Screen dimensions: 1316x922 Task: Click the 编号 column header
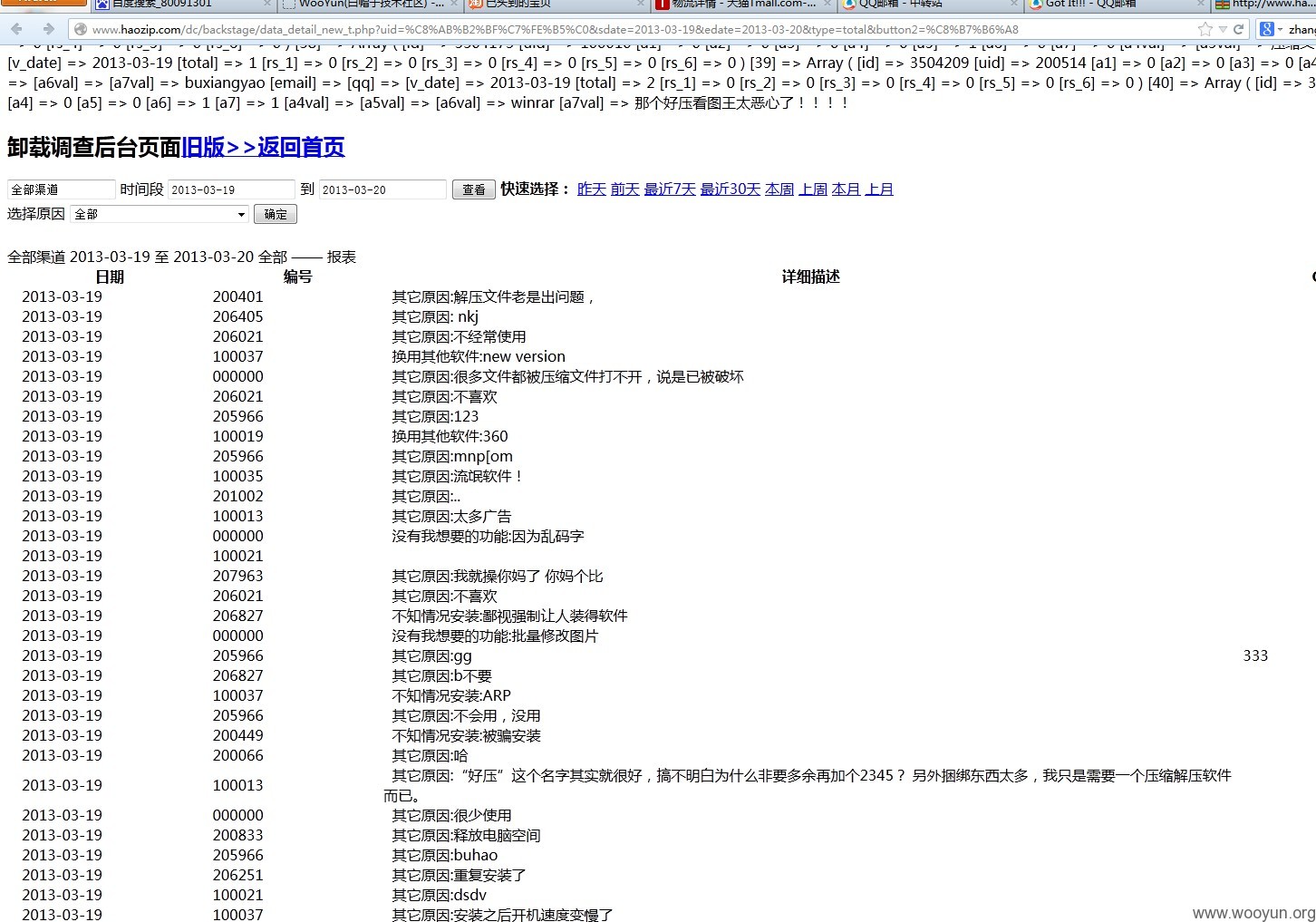point(297,277)
